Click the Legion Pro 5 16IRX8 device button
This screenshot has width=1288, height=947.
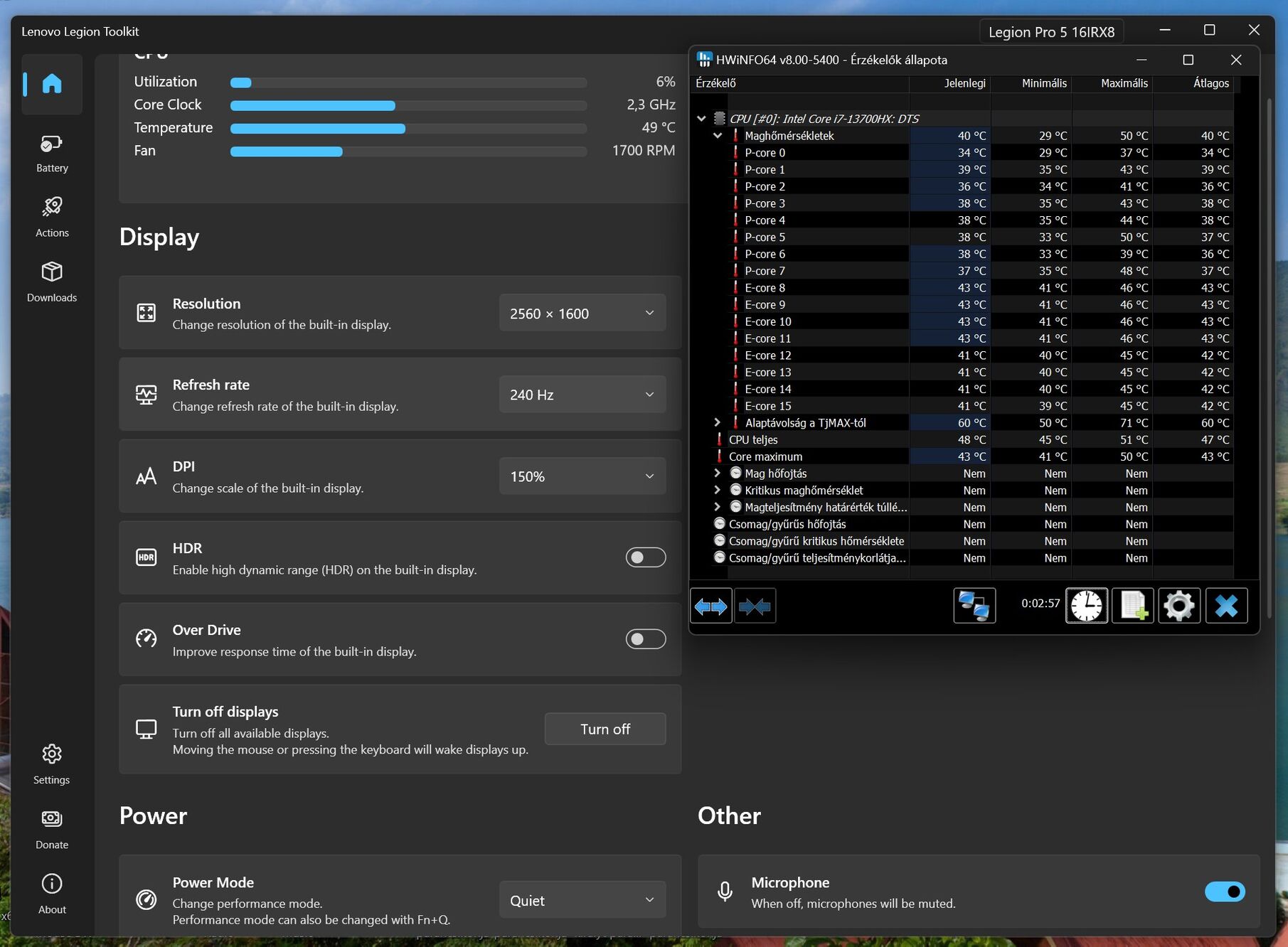1051,32
